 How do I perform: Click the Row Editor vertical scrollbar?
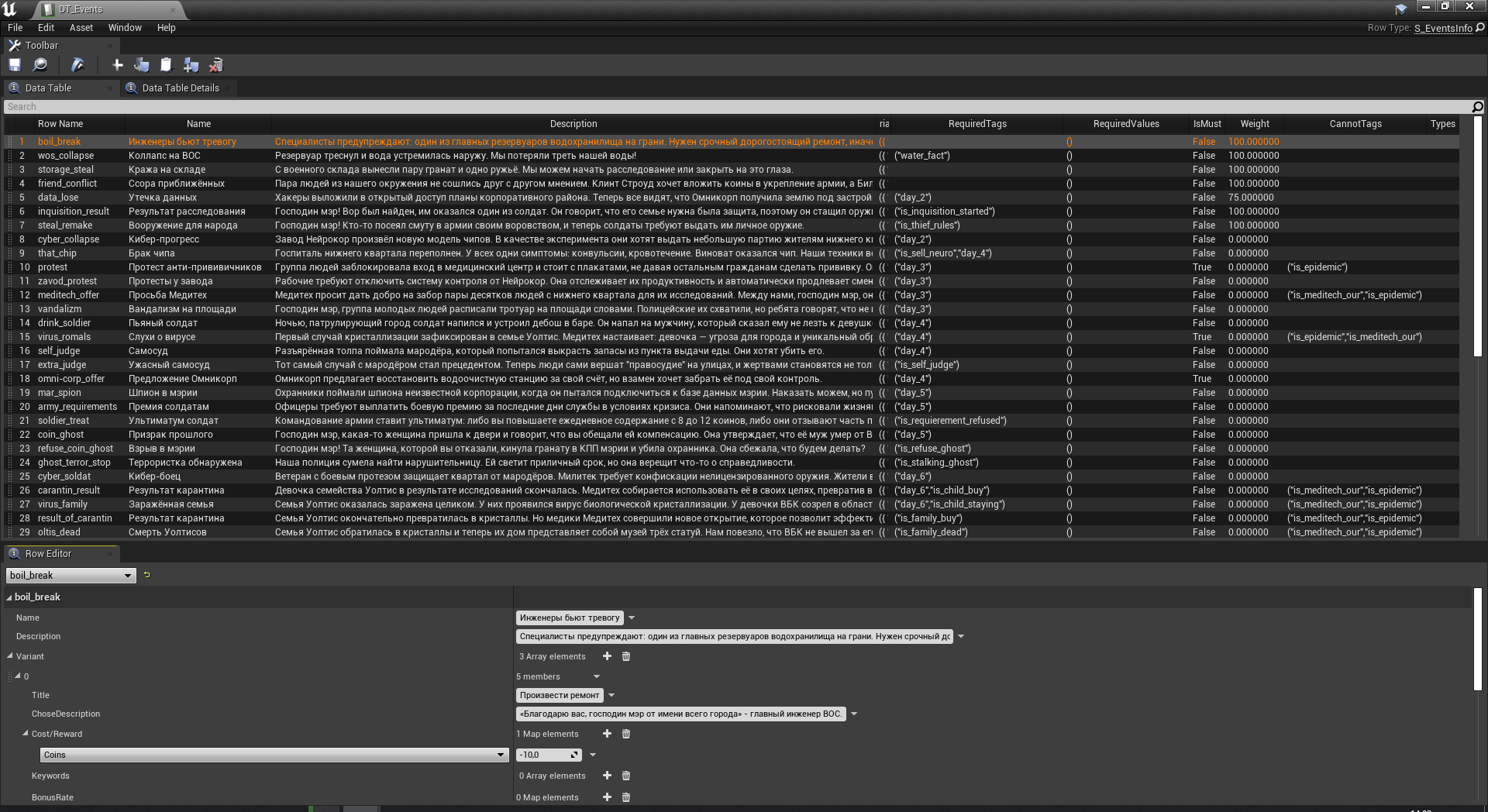click(x=1477, y=639)
